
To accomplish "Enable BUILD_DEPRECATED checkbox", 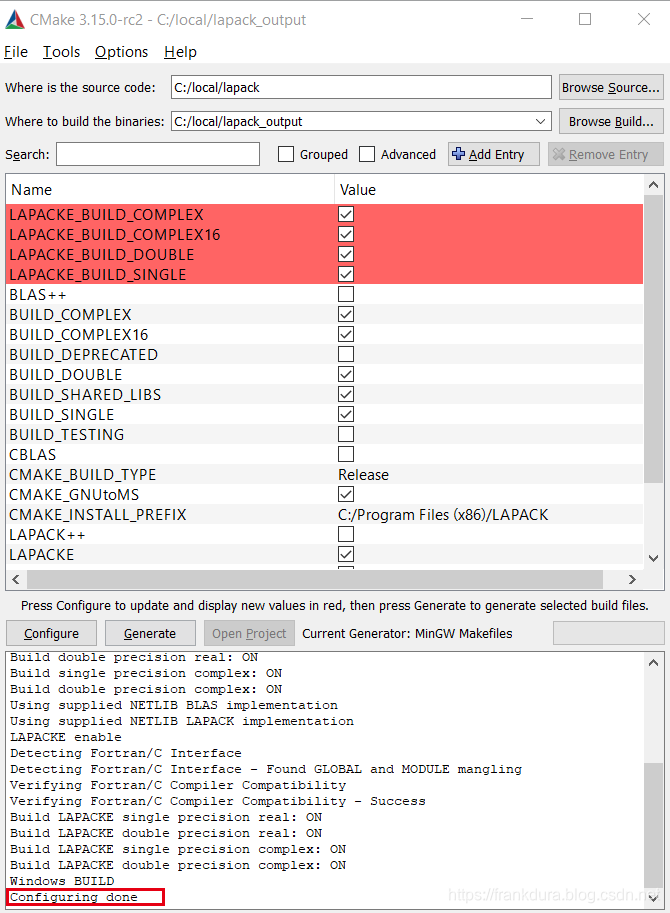I will click(346, 354).
